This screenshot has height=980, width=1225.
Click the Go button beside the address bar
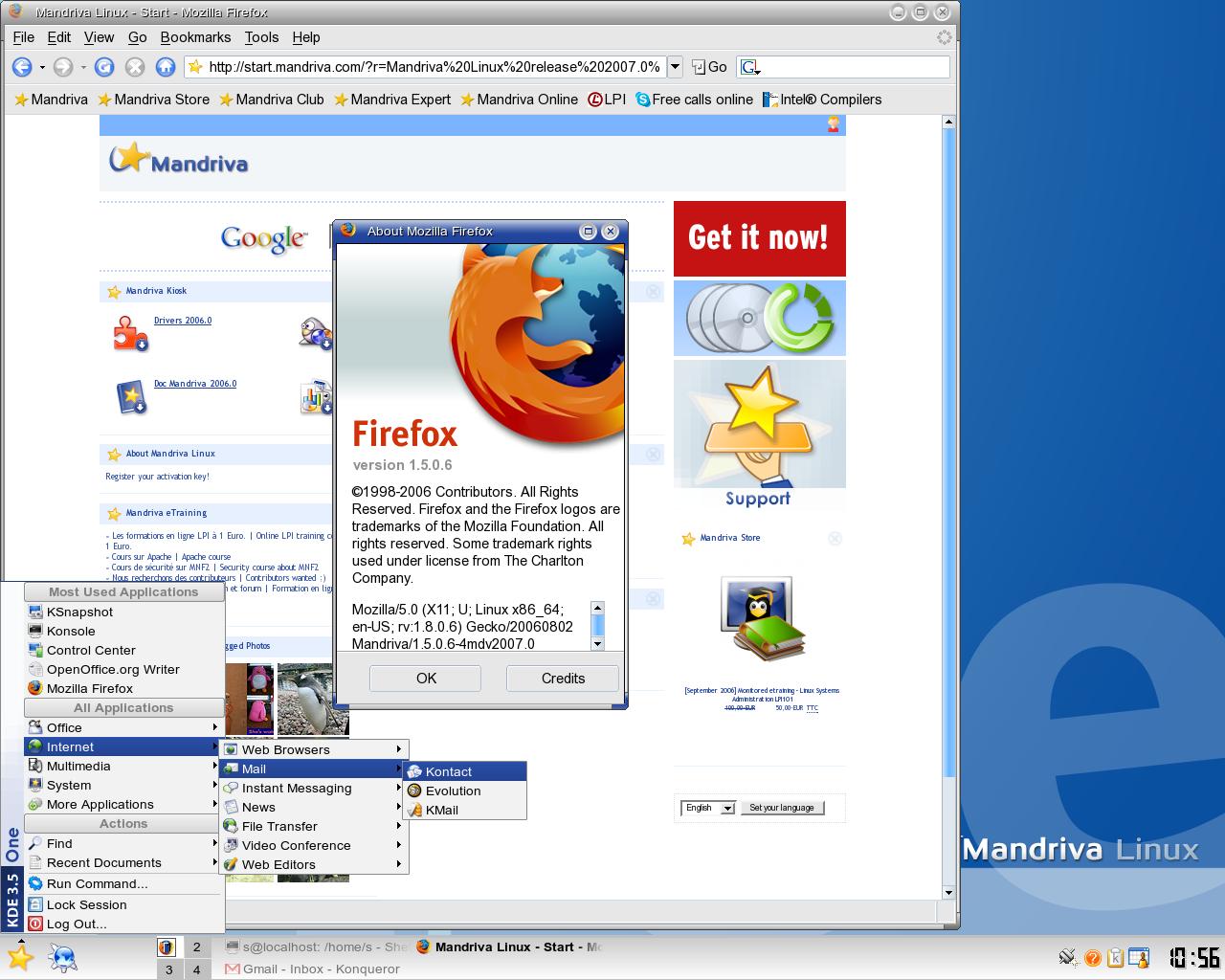tap(709, 67)
